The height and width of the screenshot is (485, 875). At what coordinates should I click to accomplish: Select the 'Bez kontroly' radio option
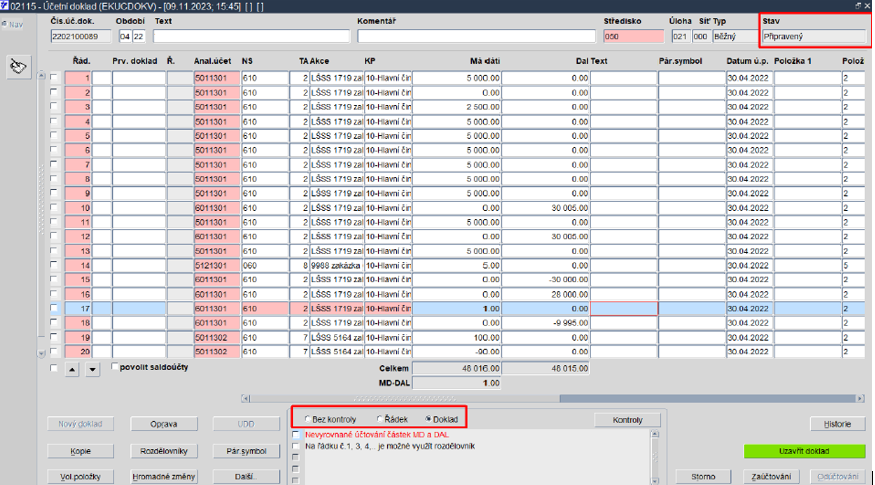[x=307, y=419]
